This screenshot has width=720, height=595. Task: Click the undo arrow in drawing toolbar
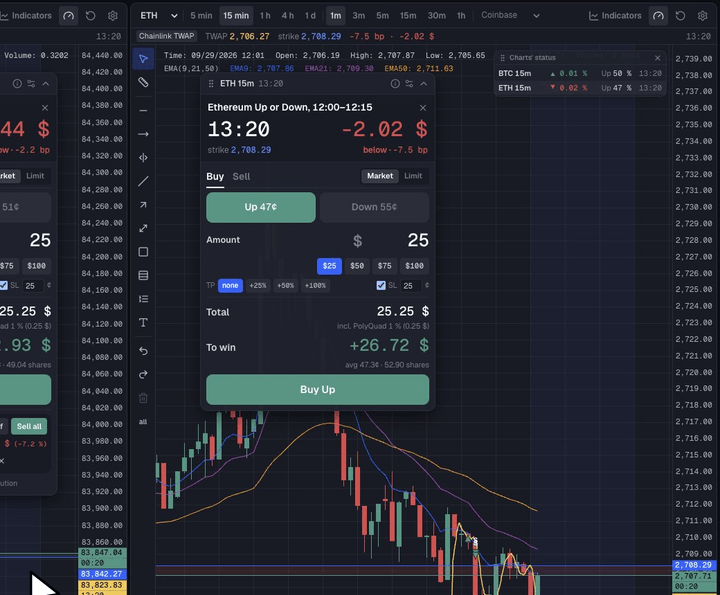(143, 351)
